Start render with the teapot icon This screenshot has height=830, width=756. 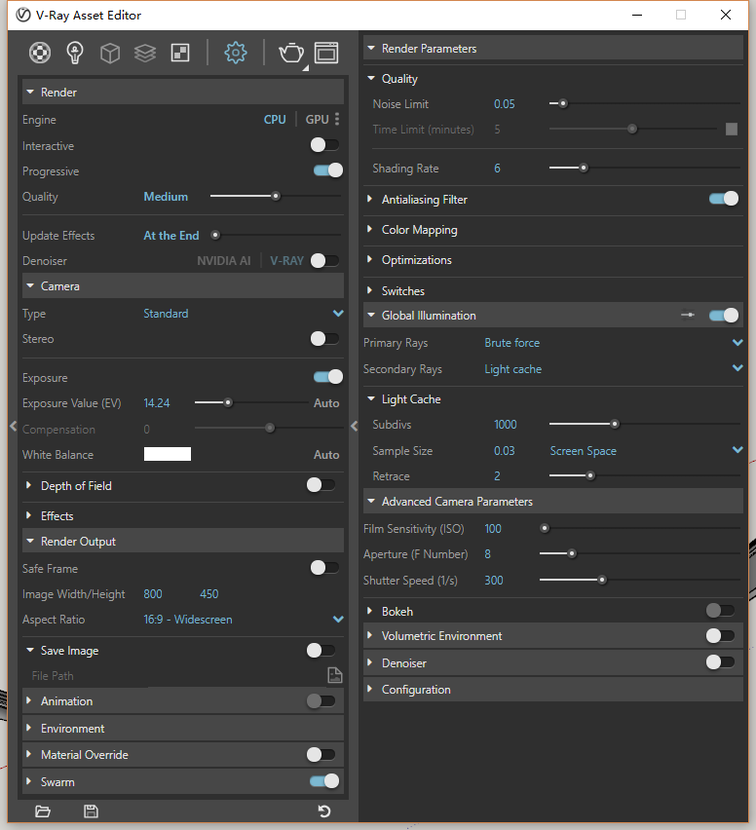291,53
